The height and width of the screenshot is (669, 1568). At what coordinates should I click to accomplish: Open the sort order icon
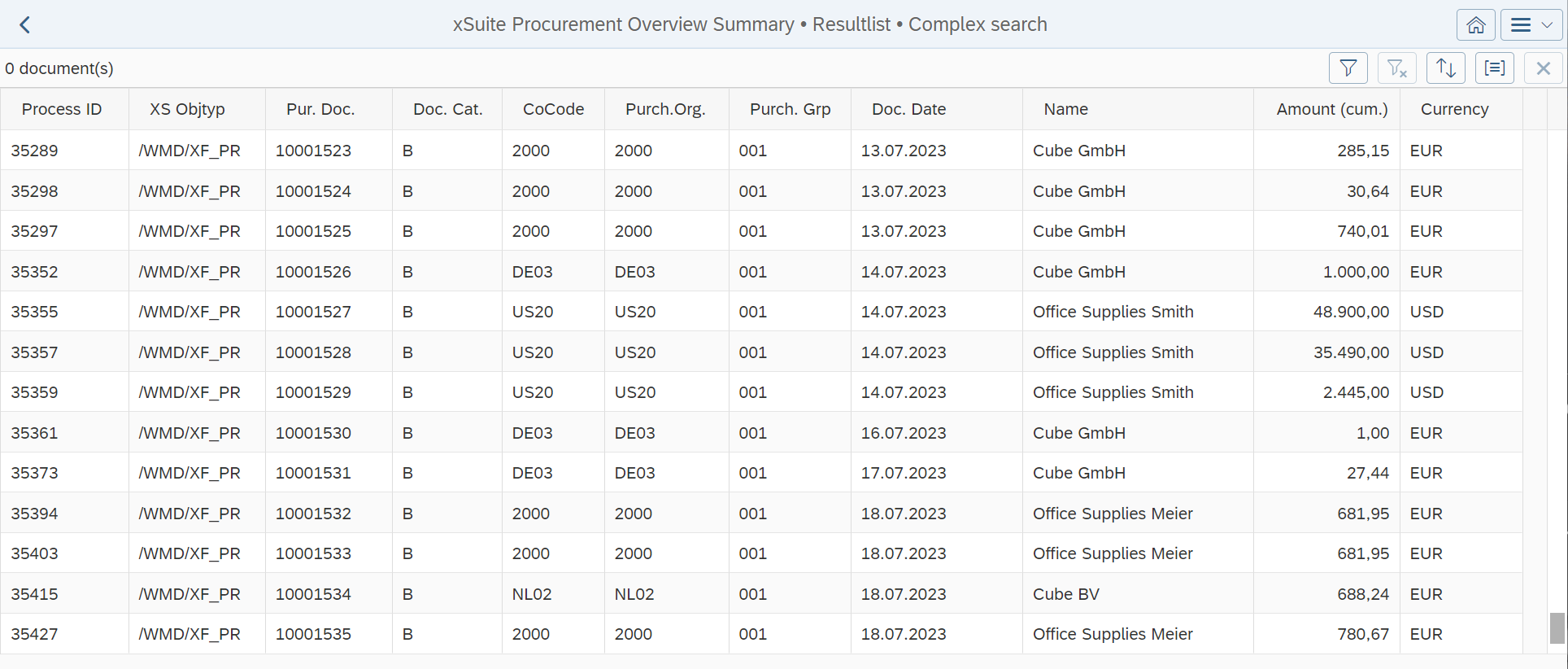tap(1446, 68)
